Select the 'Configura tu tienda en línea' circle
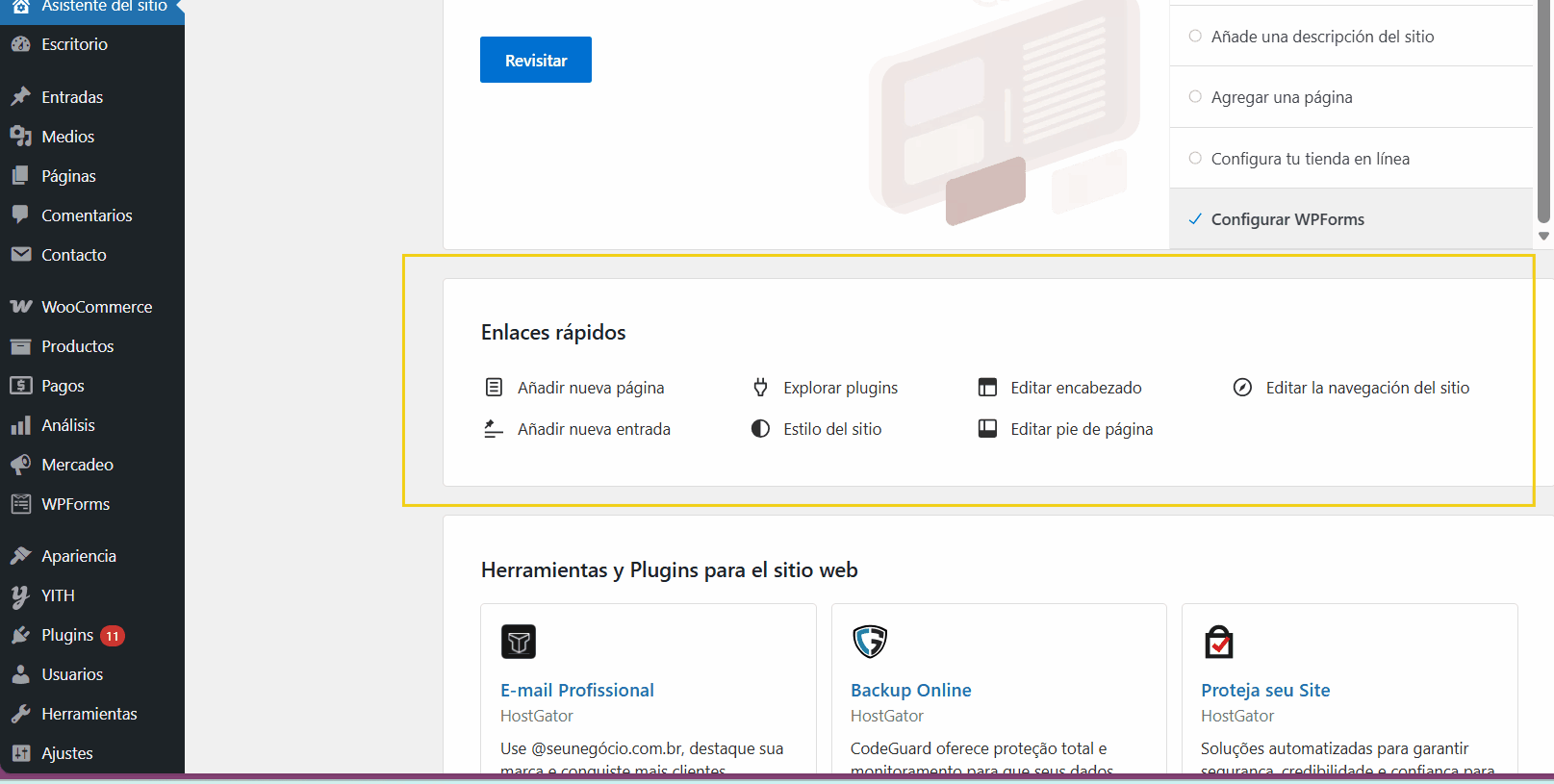This screenshot has height=784, width=1554. pos(1195,159)
